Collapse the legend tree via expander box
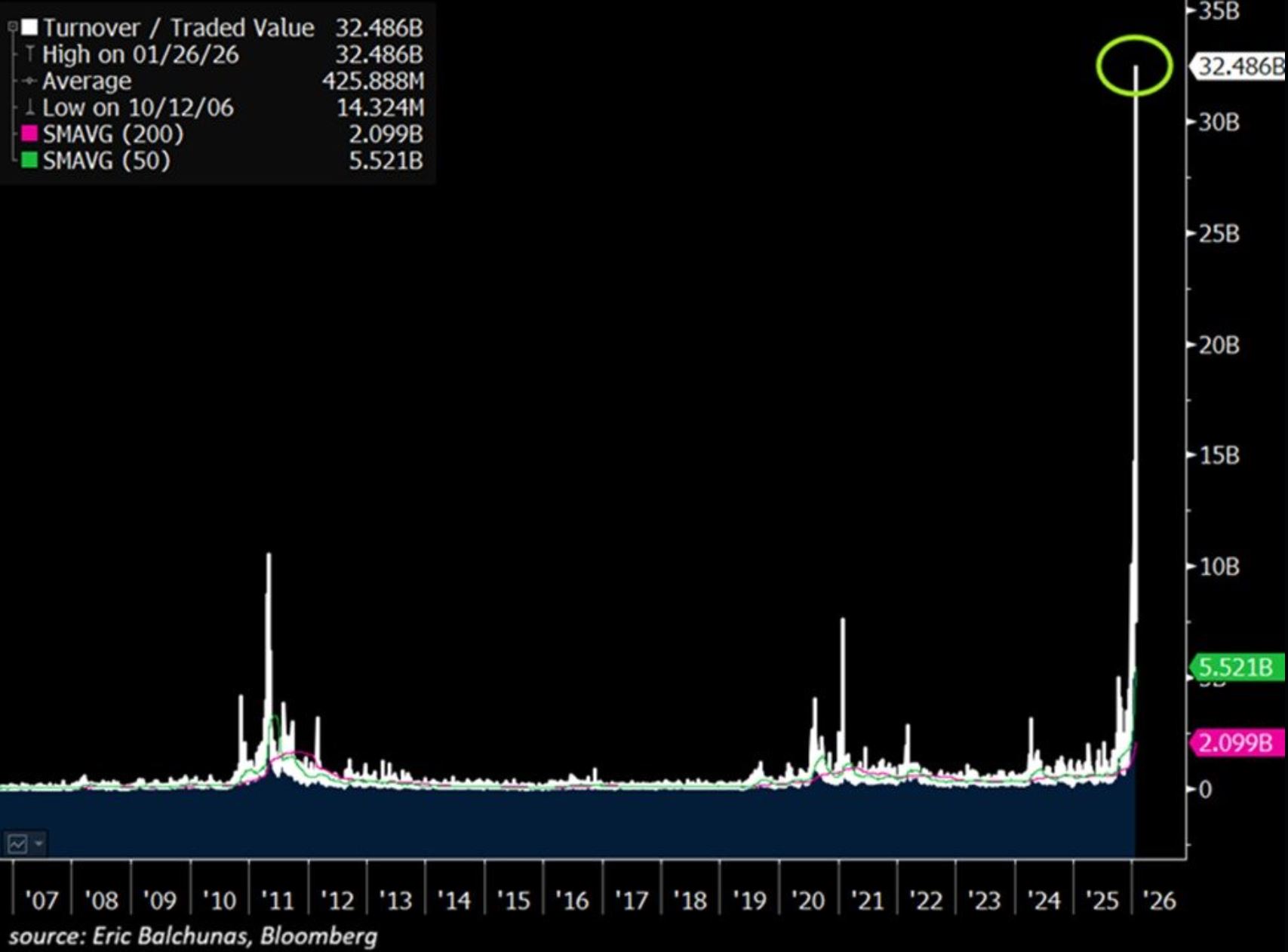The width and height of the screenshot is (1288, 952). tap(12, 28)
